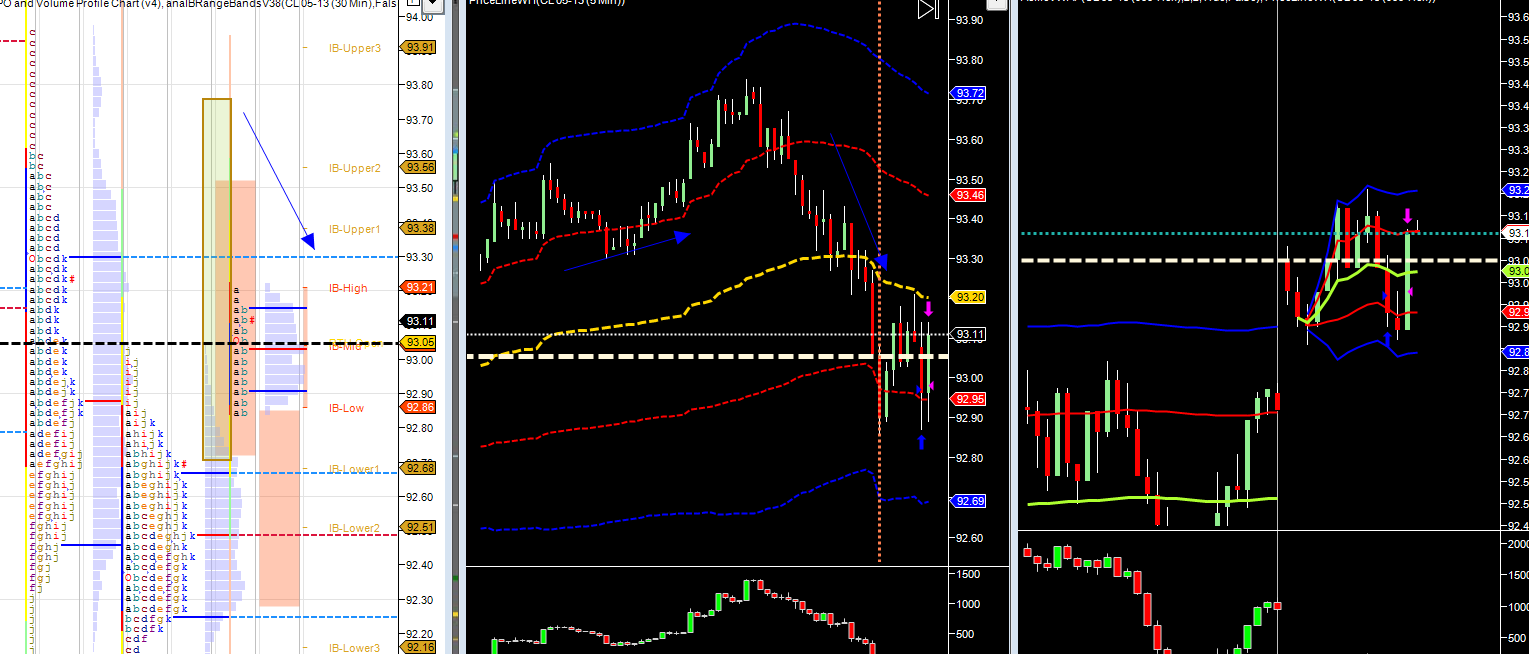Click the 94.00 axis label on profile chart
The width and height of the screenshot is (1529, 654).
point(418,17)
